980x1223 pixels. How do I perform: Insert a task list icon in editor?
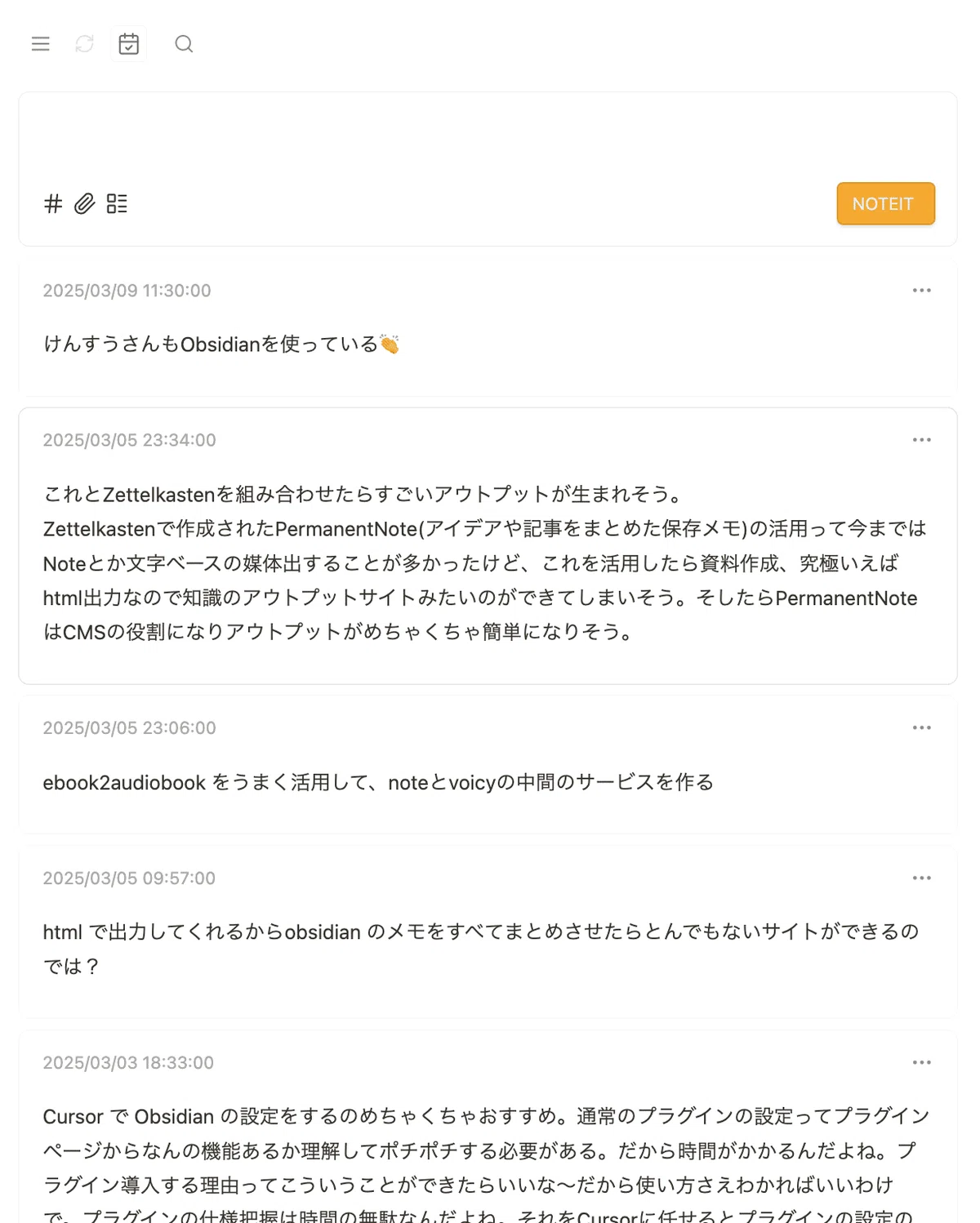117,203
